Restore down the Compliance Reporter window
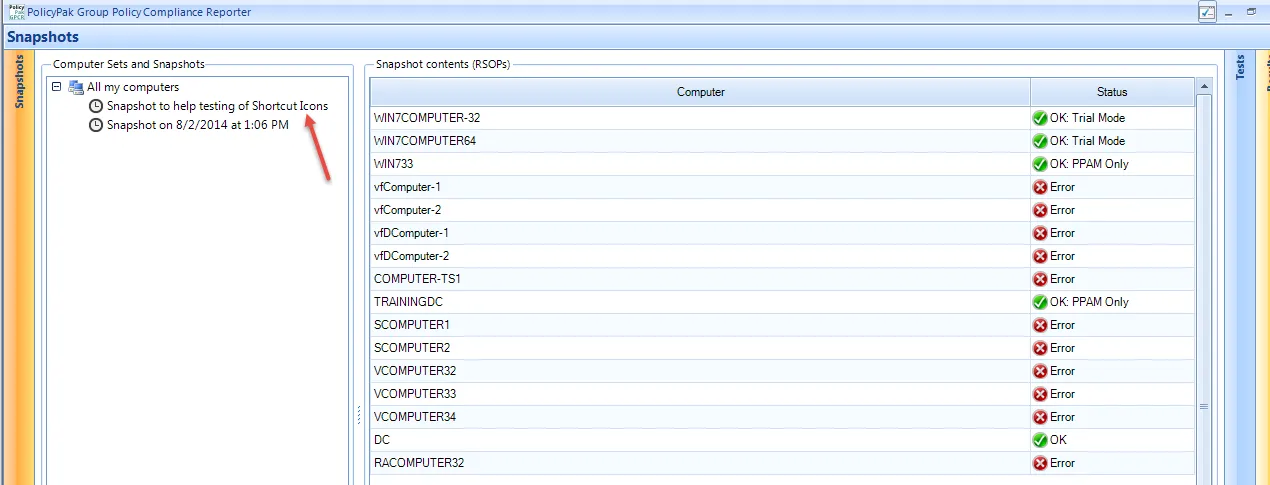The width and height of the screenshot is (1270, 485). [x=1251, y=12]
